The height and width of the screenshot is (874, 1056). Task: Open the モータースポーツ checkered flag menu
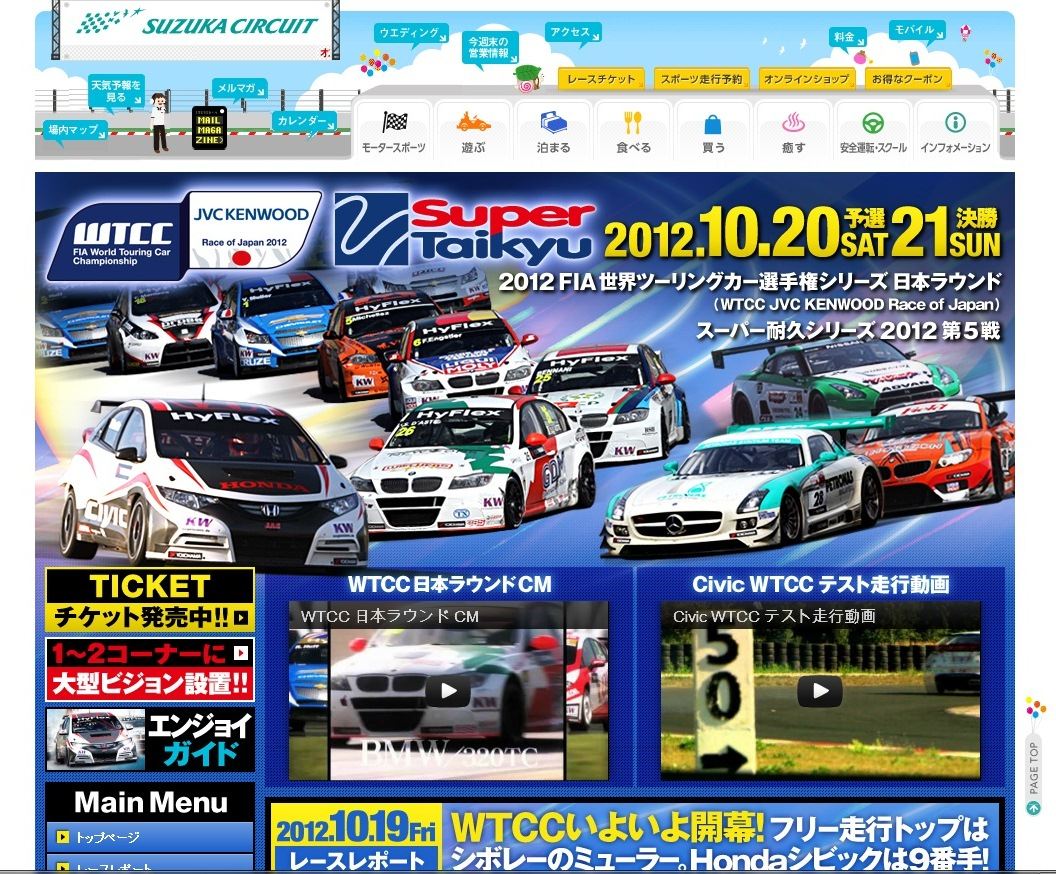[x=394, y=131]
